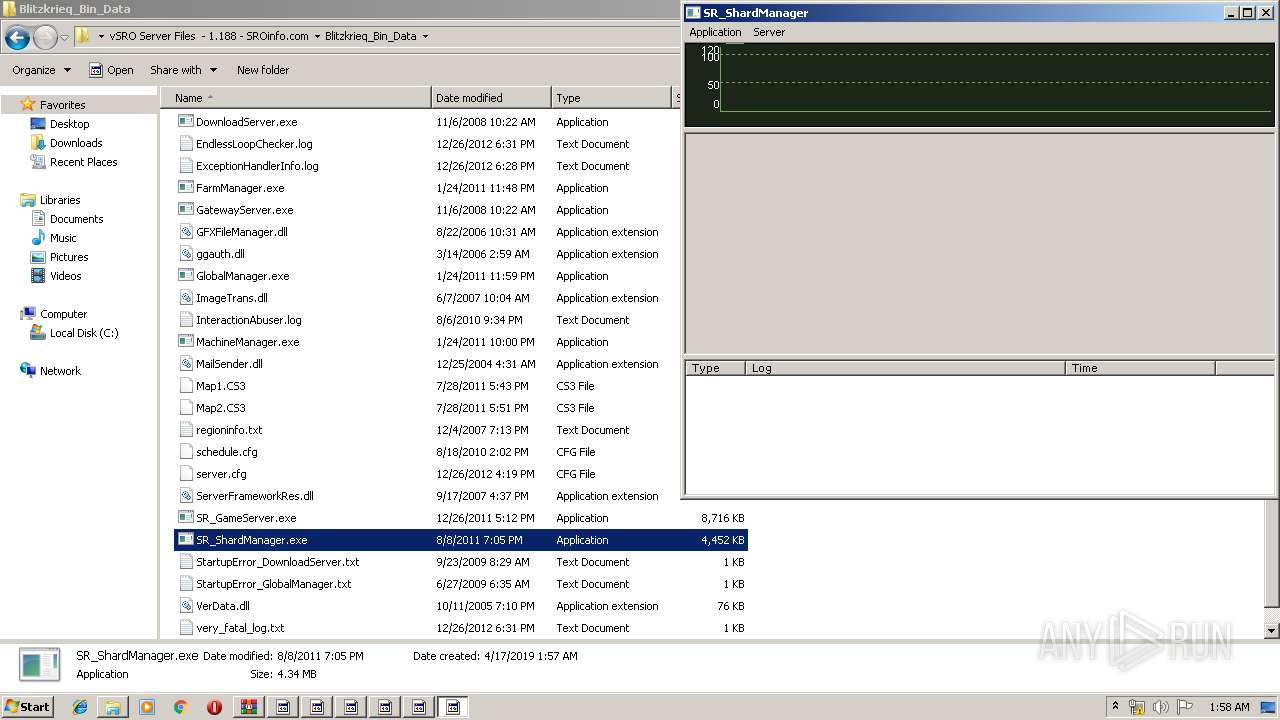Expand breadcrumb arrow after Blitzkrieg_Bin_Data
1280x720 pixels.
click(x=425, y=36)
